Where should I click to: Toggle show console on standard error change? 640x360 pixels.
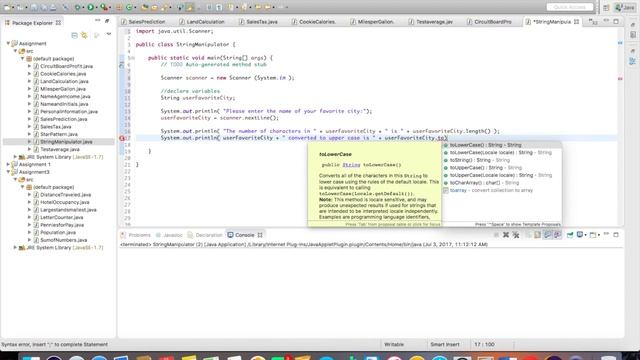pos(557,235)
